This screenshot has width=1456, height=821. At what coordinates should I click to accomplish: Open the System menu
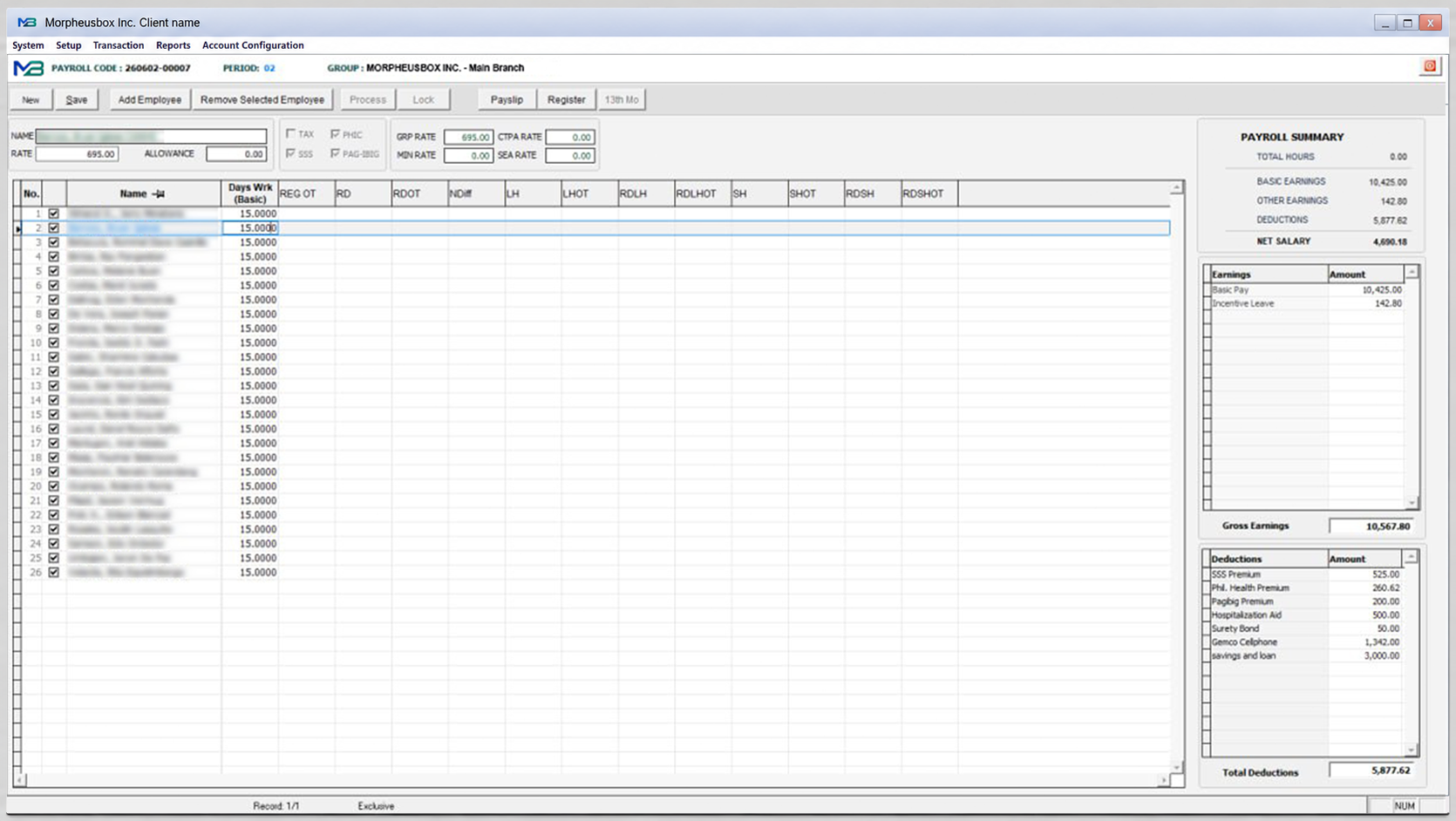[x=28, y=45]
